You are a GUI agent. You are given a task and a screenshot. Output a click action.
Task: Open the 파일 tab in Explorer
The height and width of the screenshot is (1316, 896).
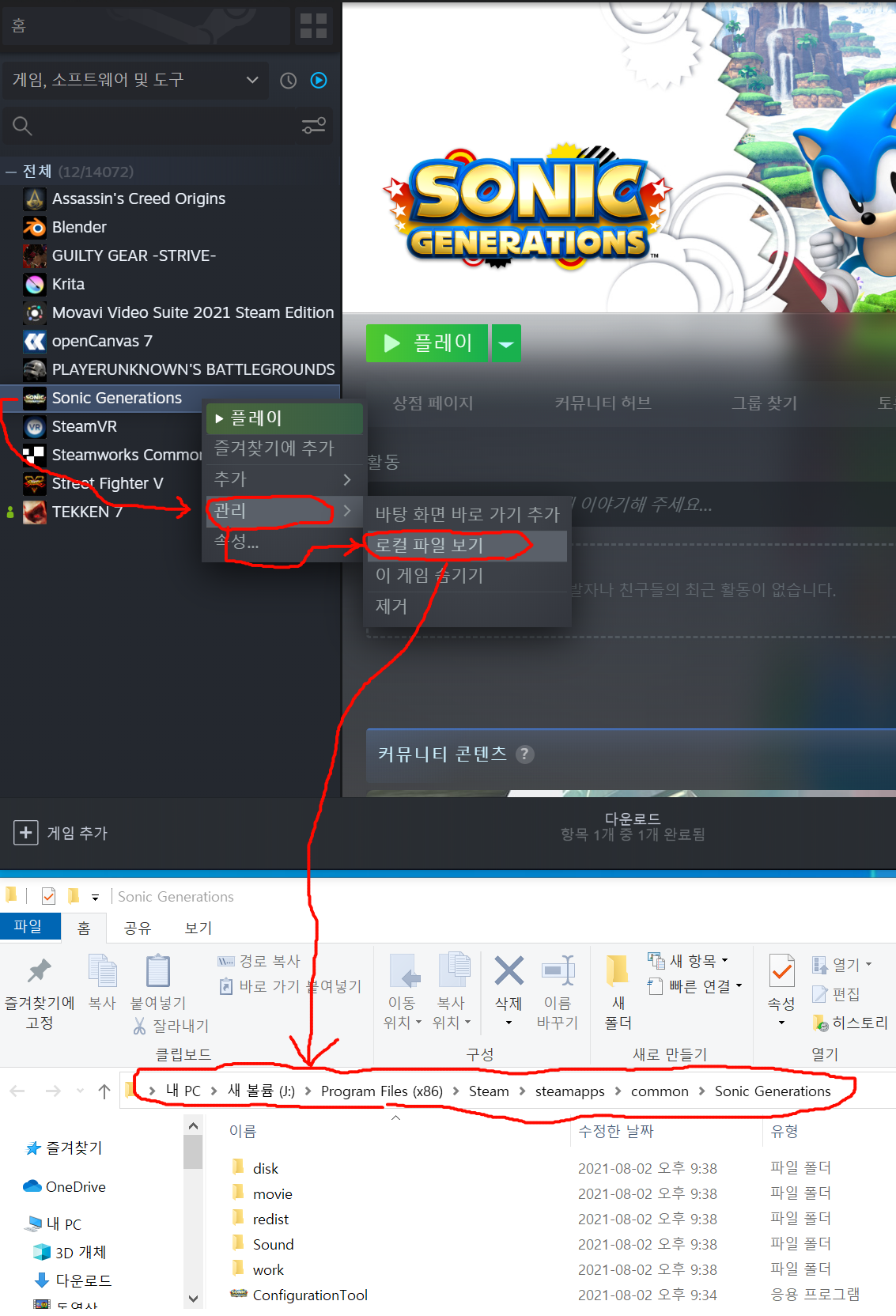[28, 926]
